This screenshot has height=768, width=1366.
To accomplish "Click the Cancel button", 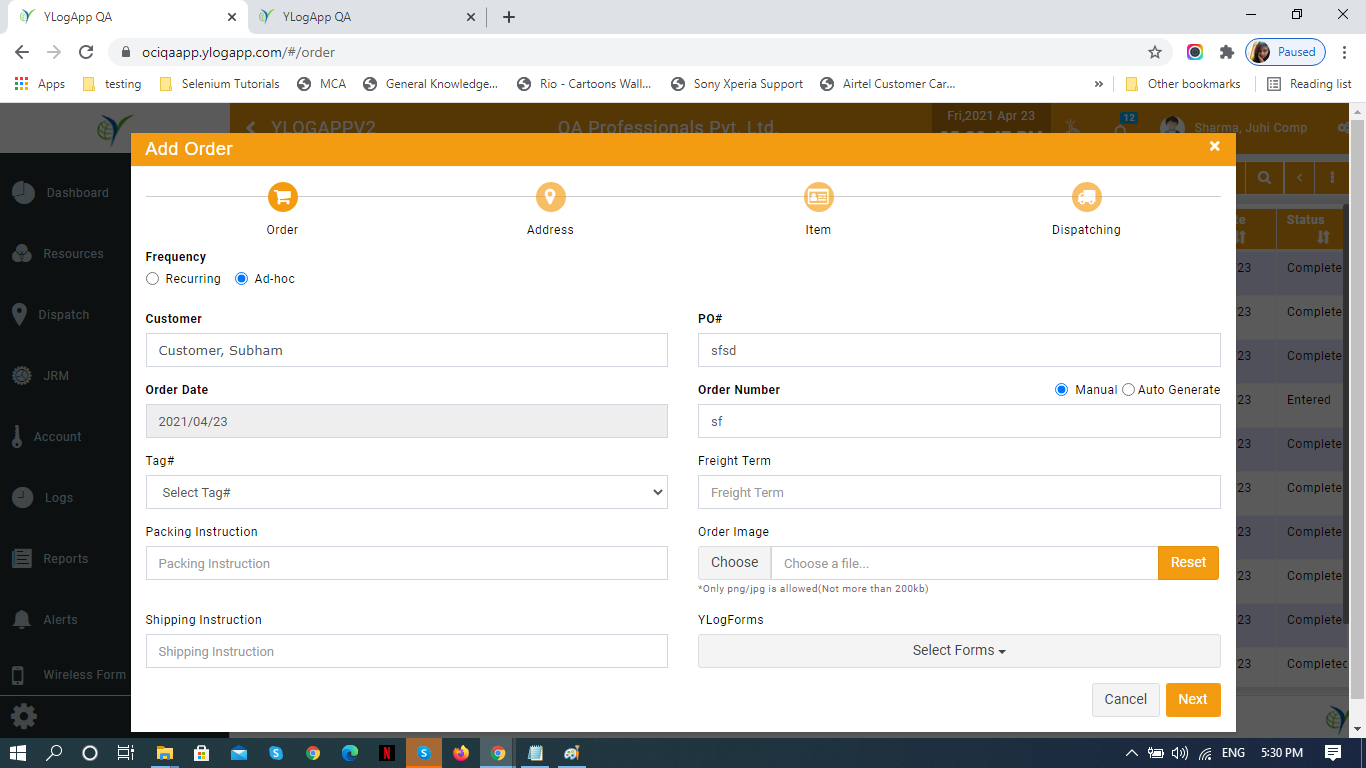I will (x=1126, y=699).
